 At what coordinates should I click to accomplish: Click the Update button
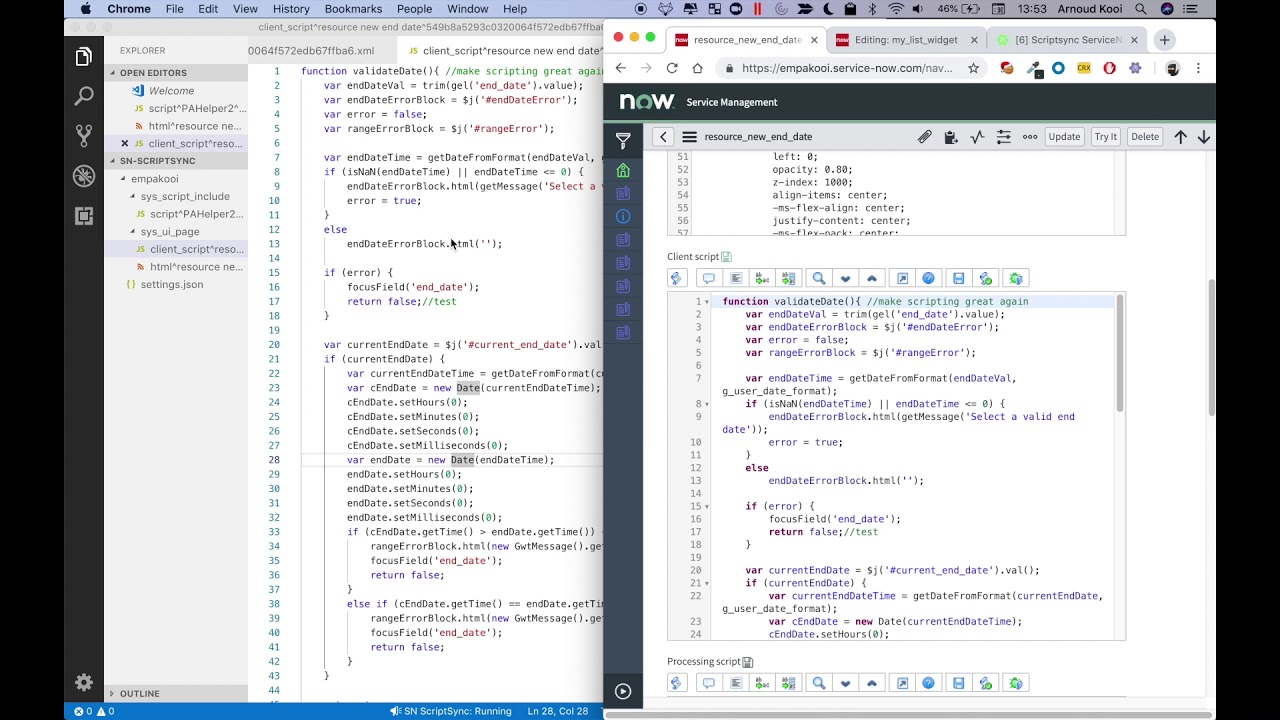click(x=1064, y=137)
